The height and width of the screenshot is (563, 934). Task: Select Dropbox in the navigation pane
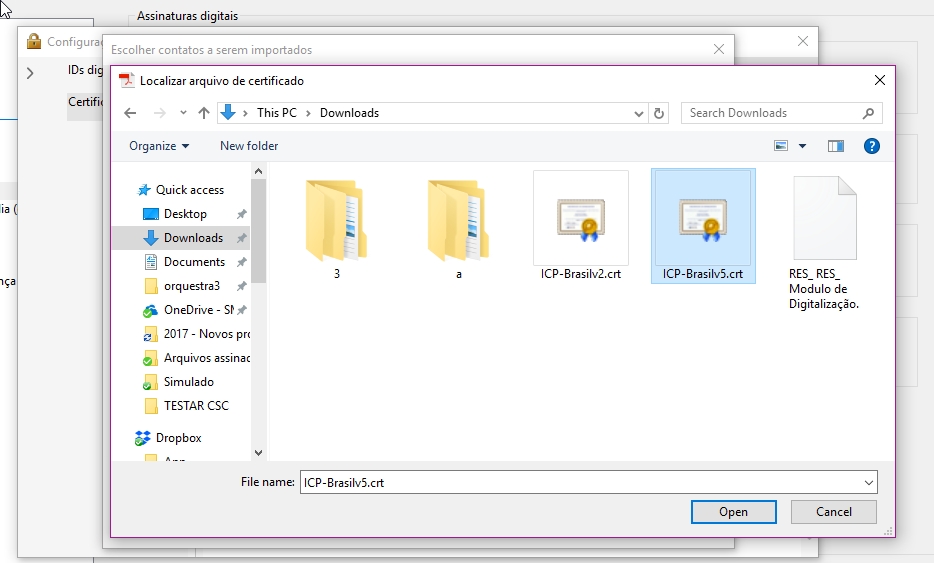(178, 438)
